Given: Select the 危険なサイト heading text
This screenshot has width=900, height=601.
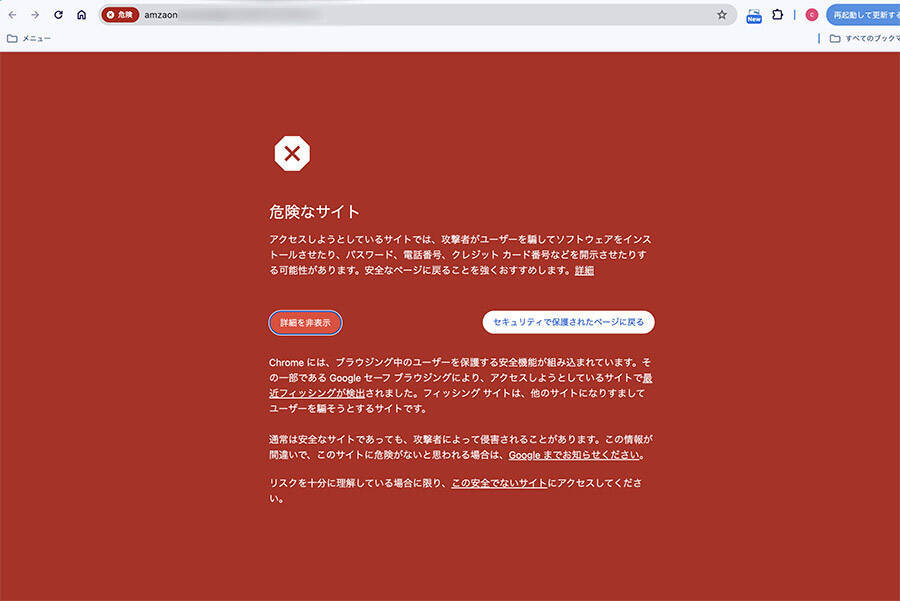Looking at the screenshot, I should [x=315, y=212].
